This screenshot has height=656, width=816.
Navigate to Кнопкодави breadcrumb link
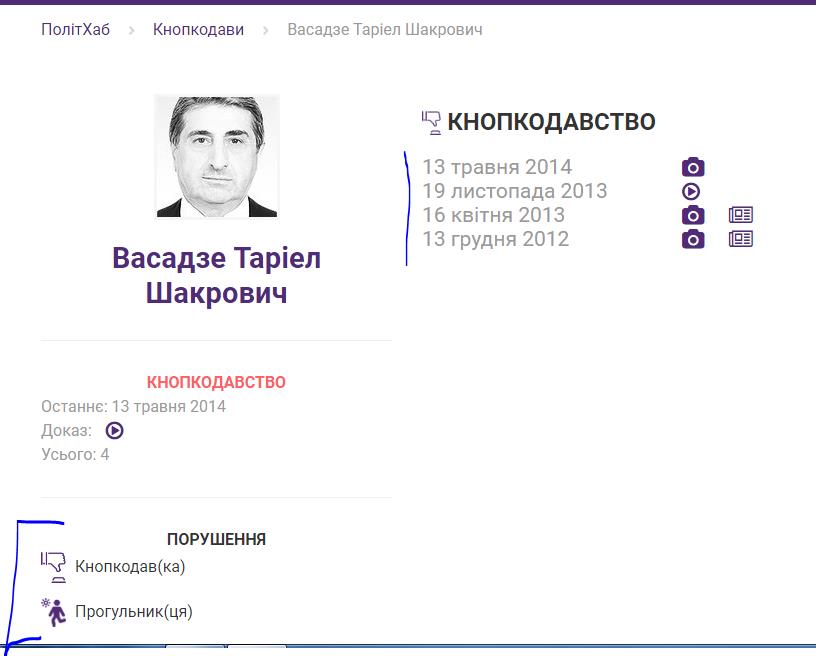(198, 30)
